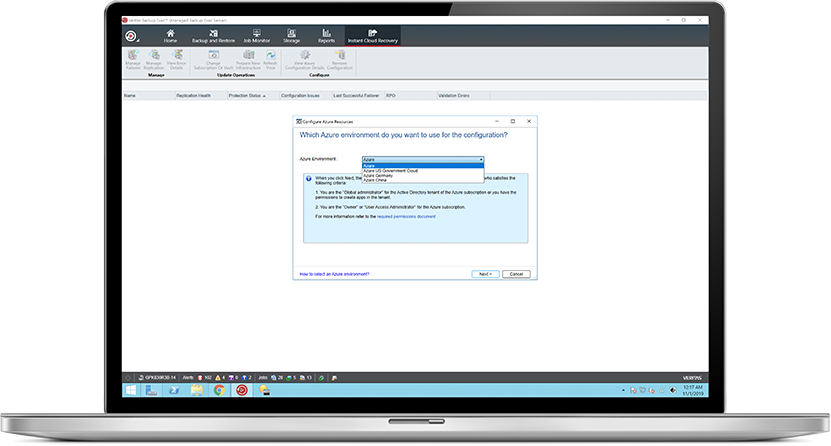Open How to select an Azure environment link
The height and width of the screenshot is (446, 831).
tap(334, 274)
